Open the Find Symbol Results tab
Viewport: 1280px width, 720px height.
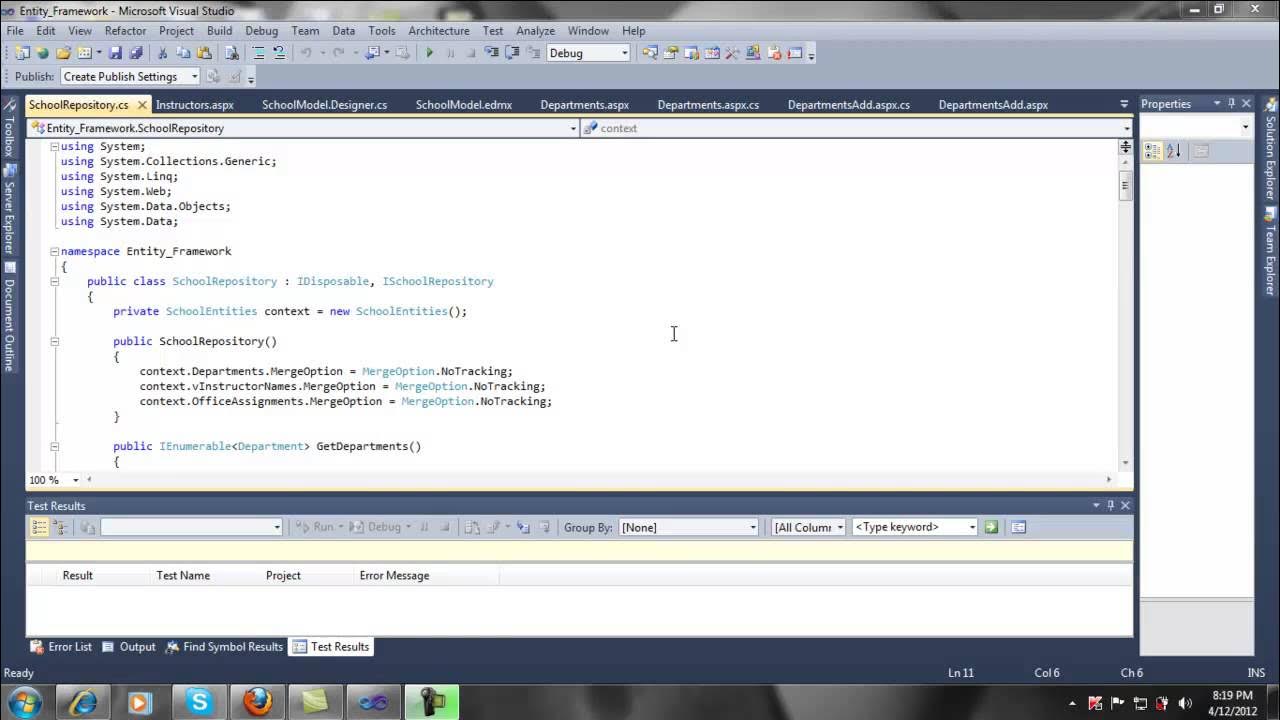pos(224,646)
